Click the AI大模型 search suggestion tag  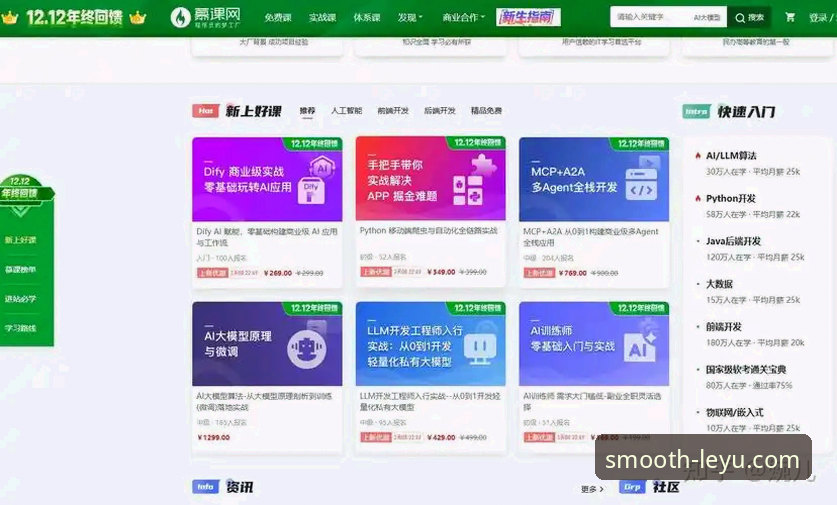coord(707,18)
